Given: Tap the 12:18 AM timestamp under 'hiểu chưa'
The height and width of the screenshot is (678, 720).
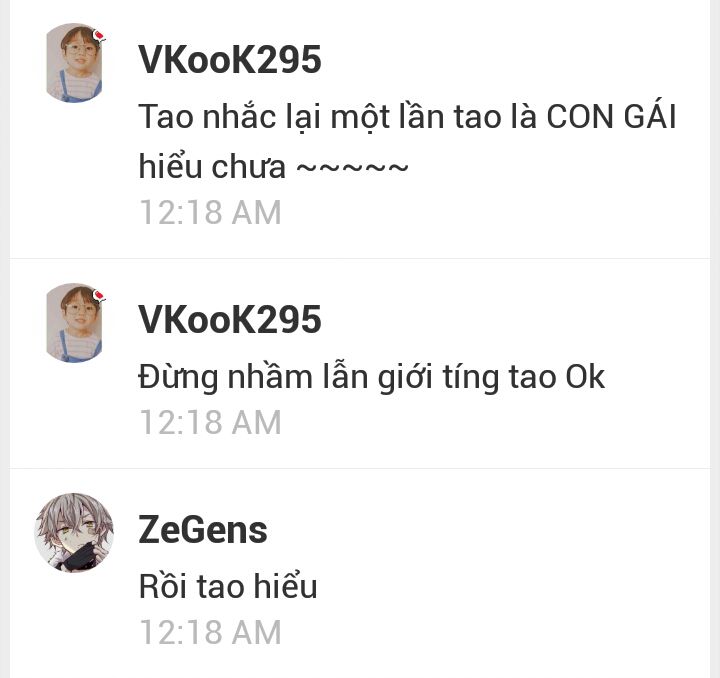Looking at the screenshot, I should (x=210, y=213).
